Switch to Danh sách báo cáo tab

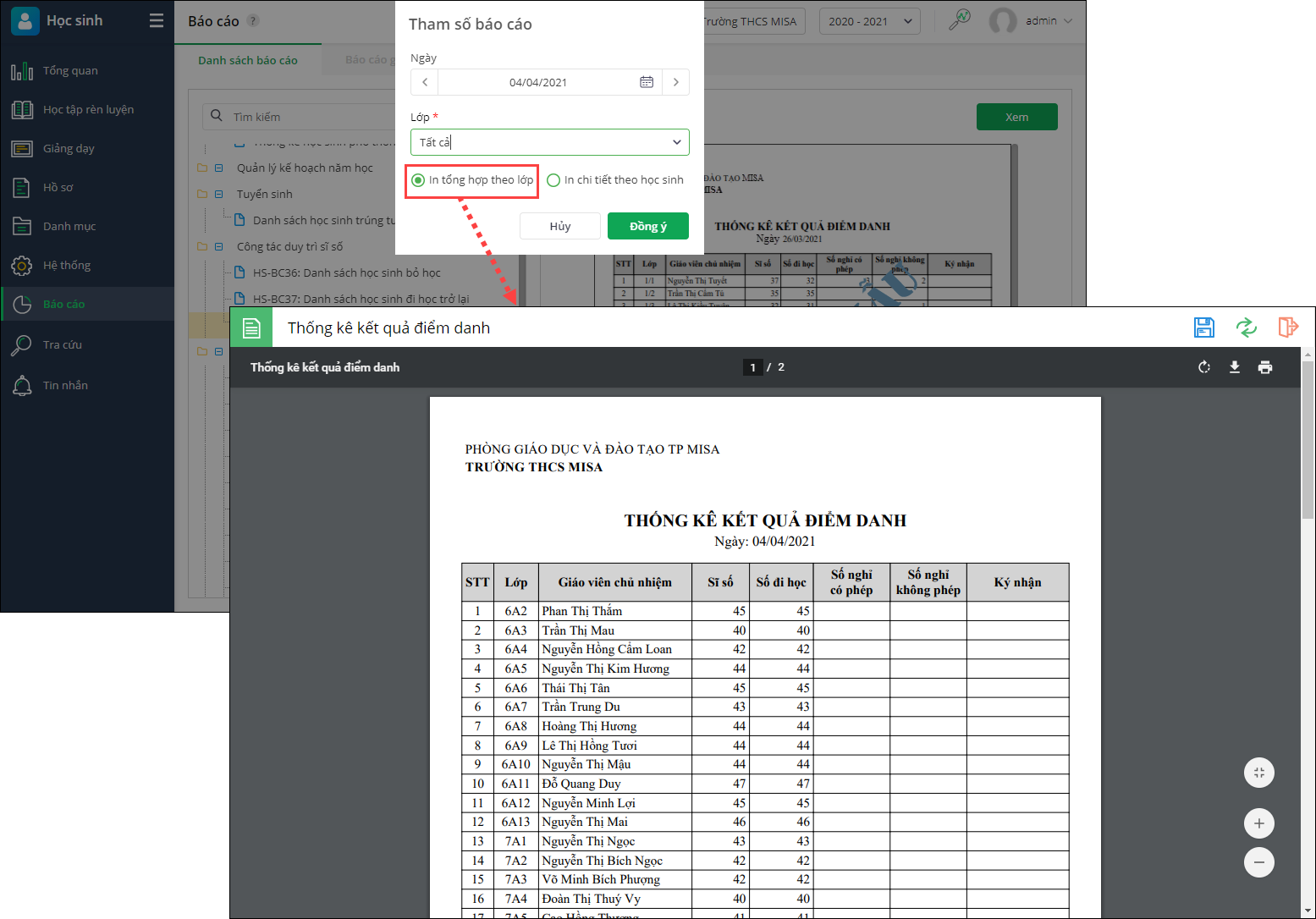click(248, 61)
